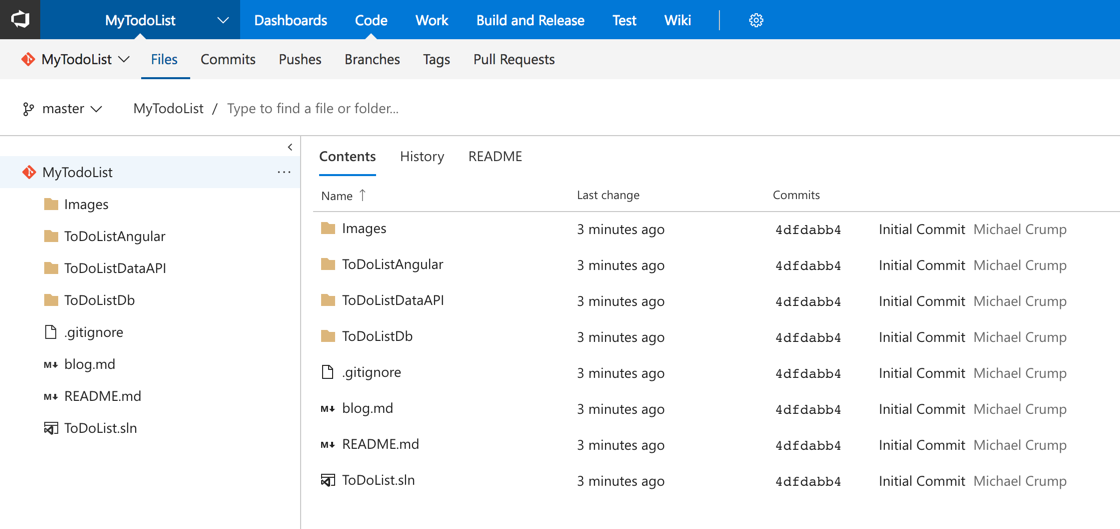Expand the MyTodoList project dropdown
This screenshot has width=1120, height=529.
222,20
